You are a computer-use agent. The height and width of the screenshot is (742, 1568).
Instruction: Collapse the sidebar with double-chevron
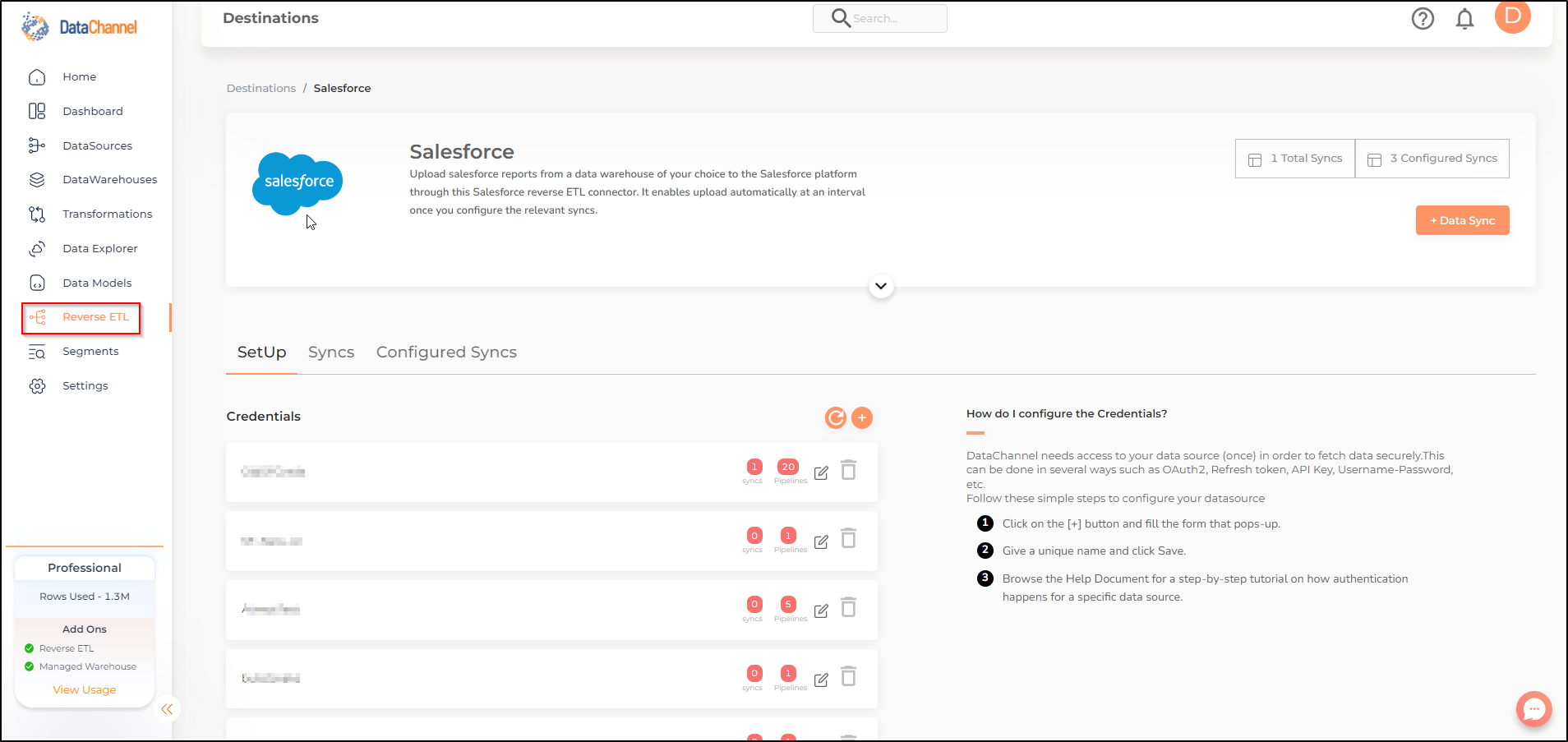[x=167, y=709]
